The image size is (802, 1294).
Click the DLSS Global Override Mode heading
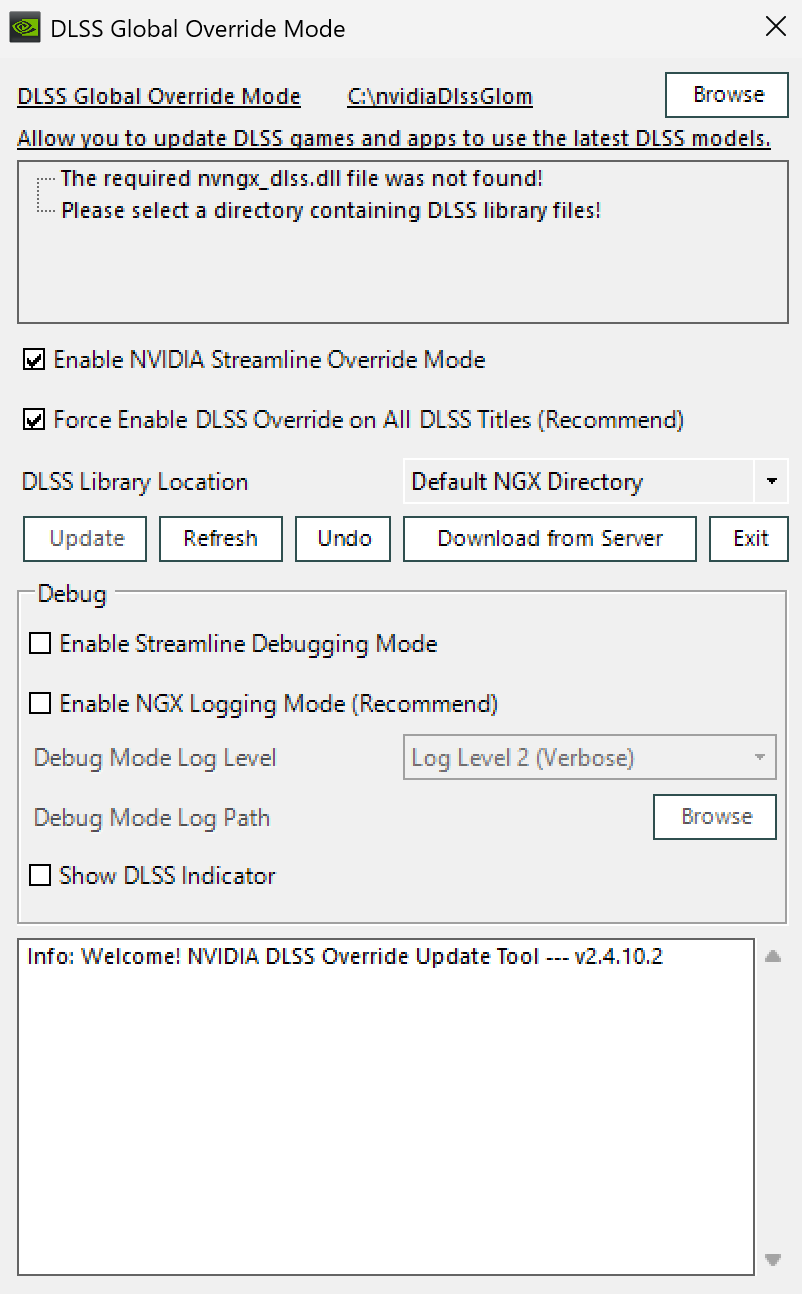[159, 97]
